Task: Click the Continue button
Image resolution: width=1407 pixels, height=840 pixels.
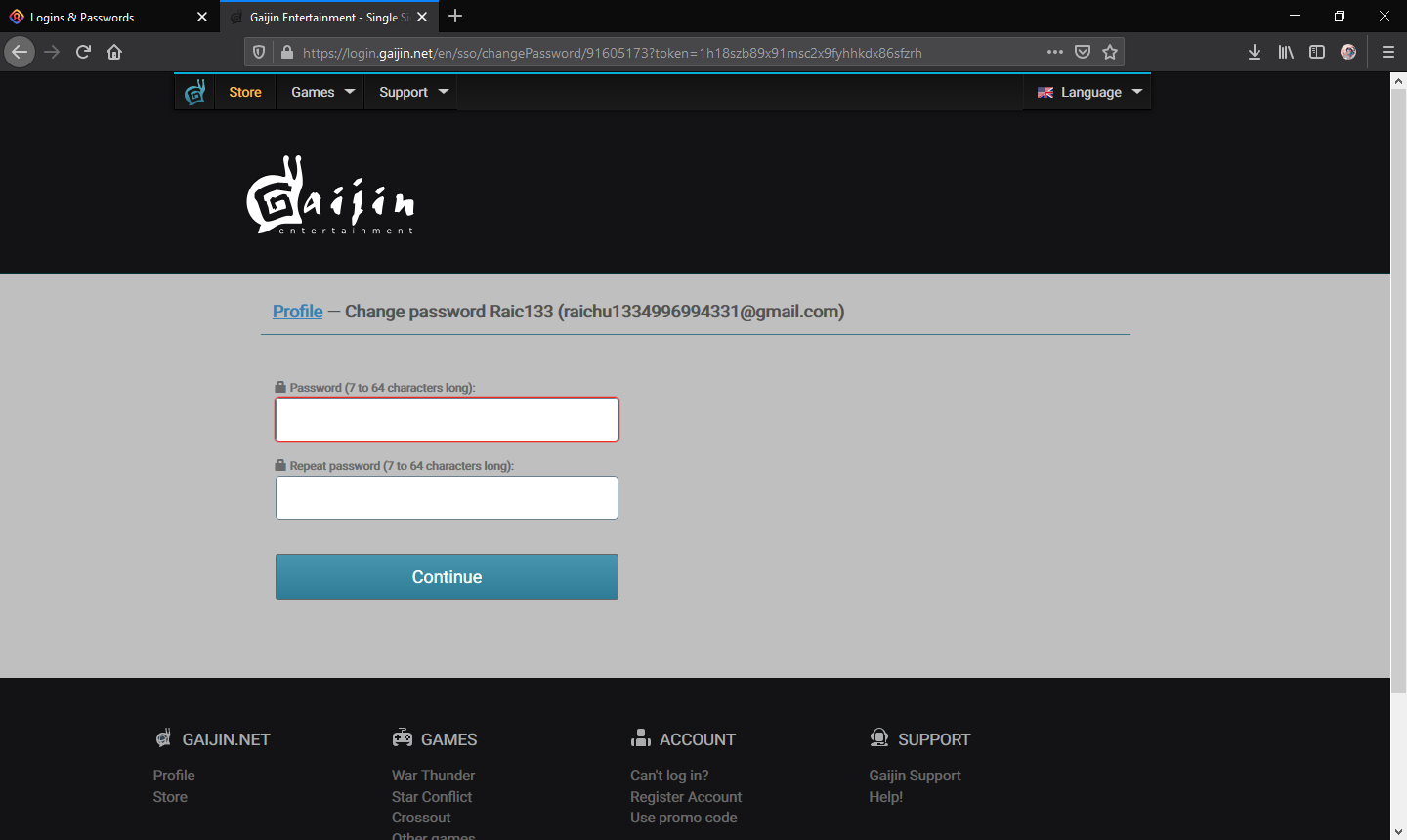Action: point(447,576)
